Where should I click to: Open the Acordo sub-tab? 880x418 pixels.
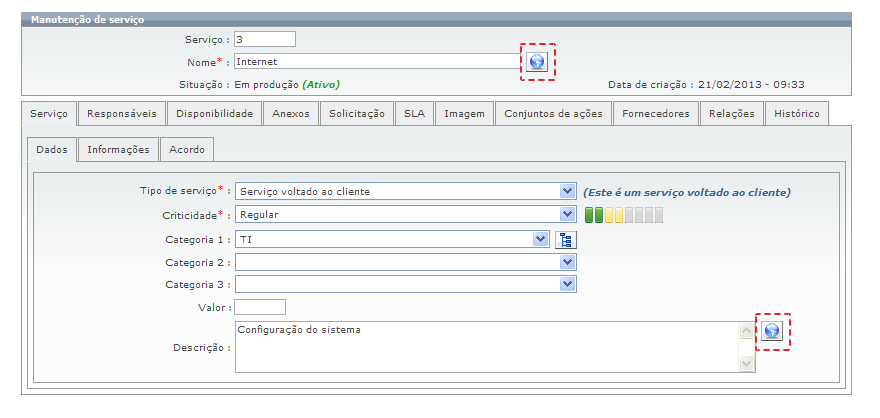pos(187,150)
